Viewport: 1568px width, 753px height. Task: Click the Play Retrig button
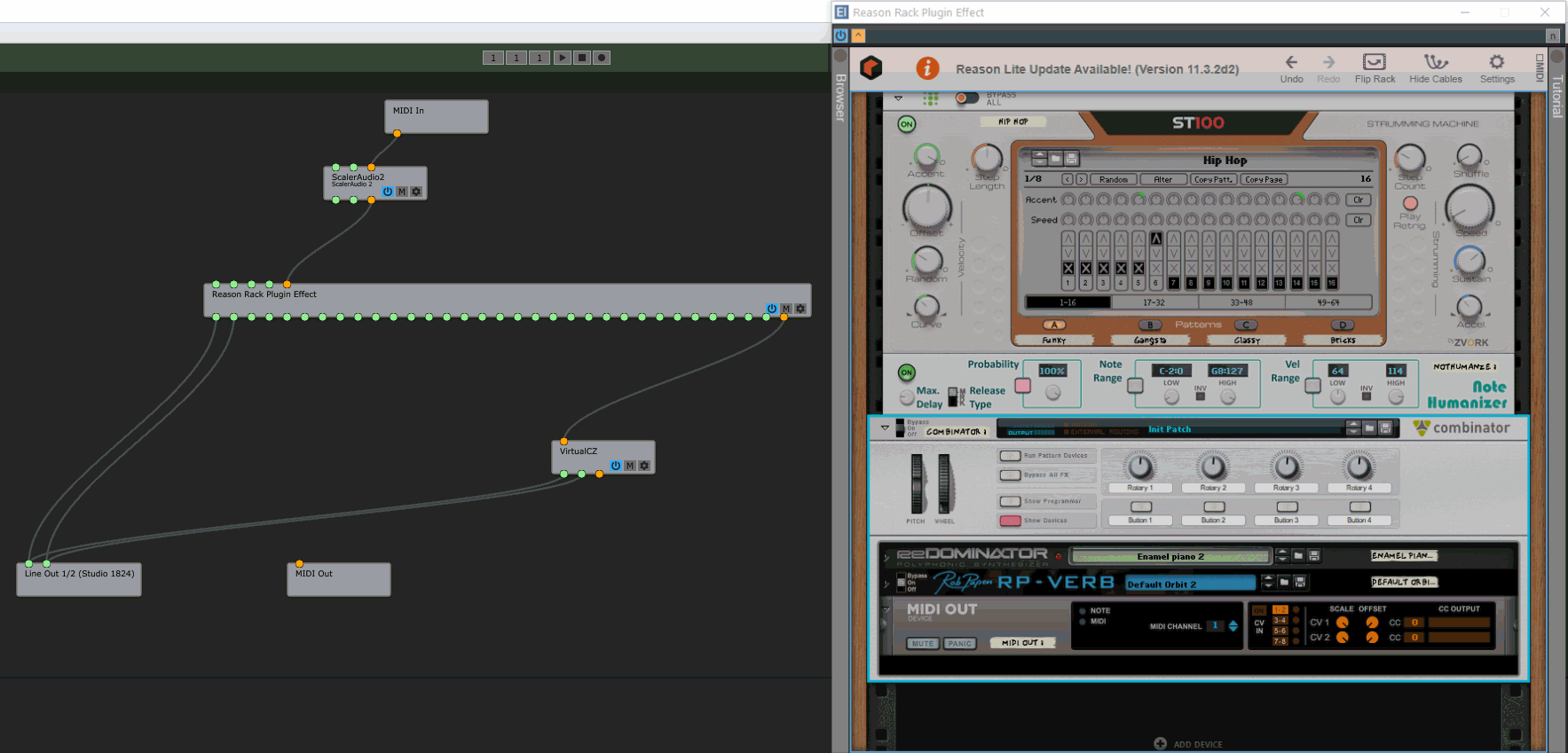pyautogui.click(x=1410, y=203)
